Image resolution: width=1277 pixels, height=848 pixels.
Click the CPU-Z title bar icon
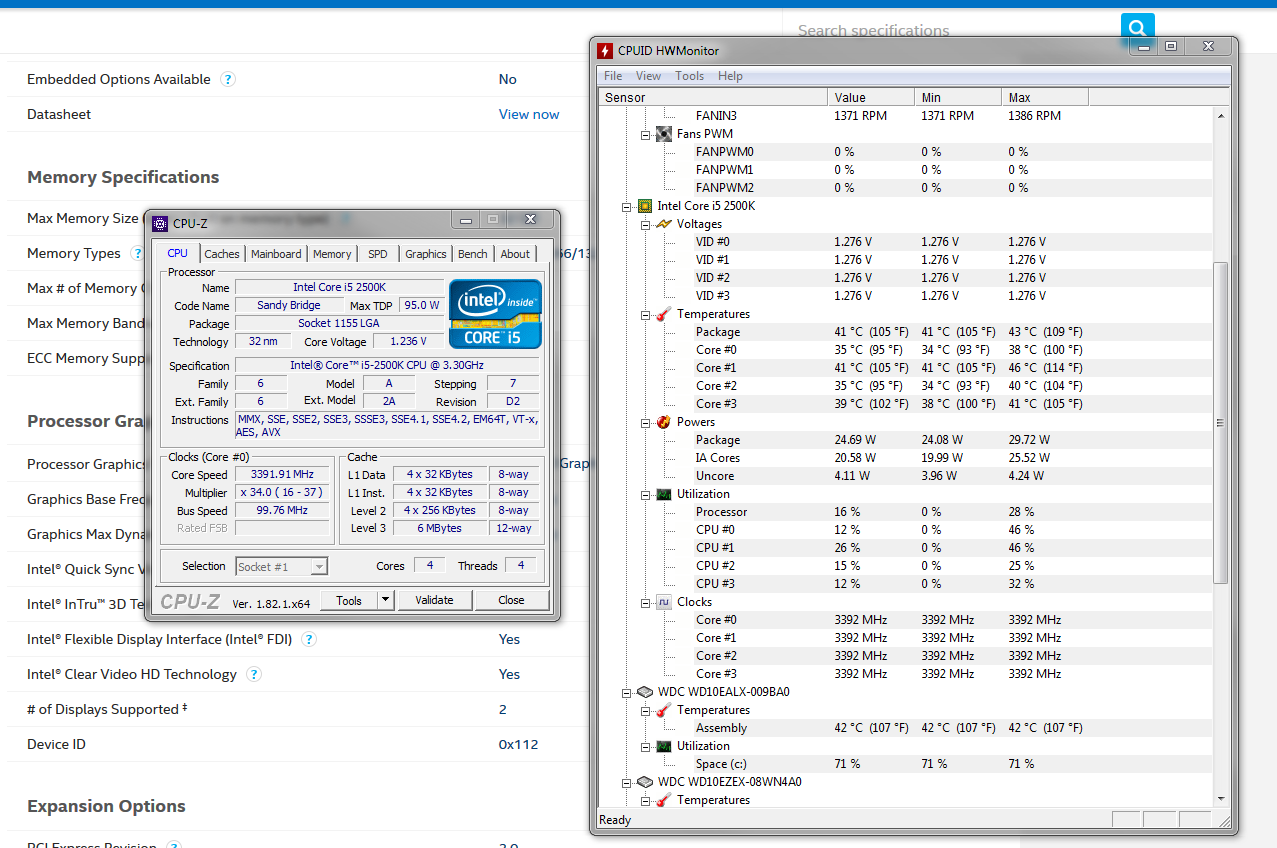pos(160,223)
